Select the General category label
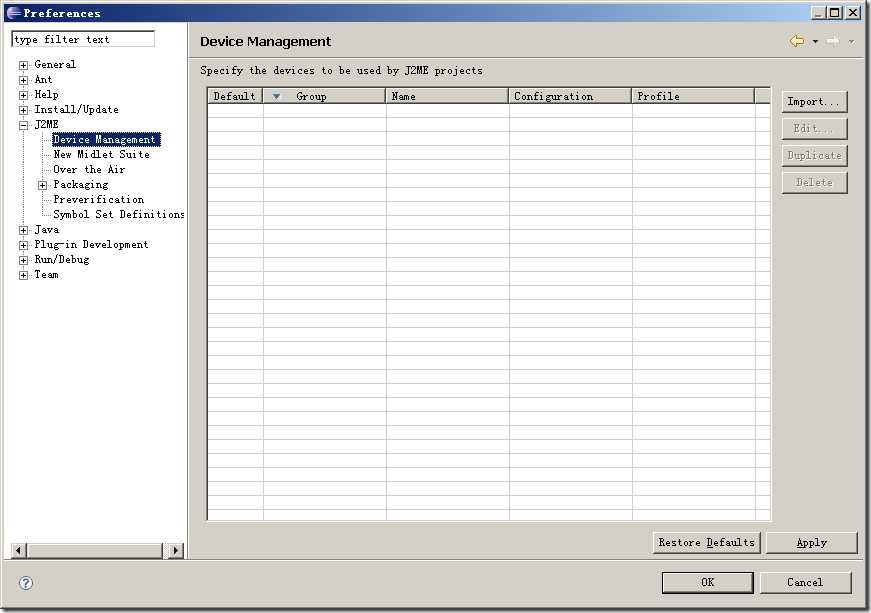This screenshot has width=871, height=613. tap(55, 64)
